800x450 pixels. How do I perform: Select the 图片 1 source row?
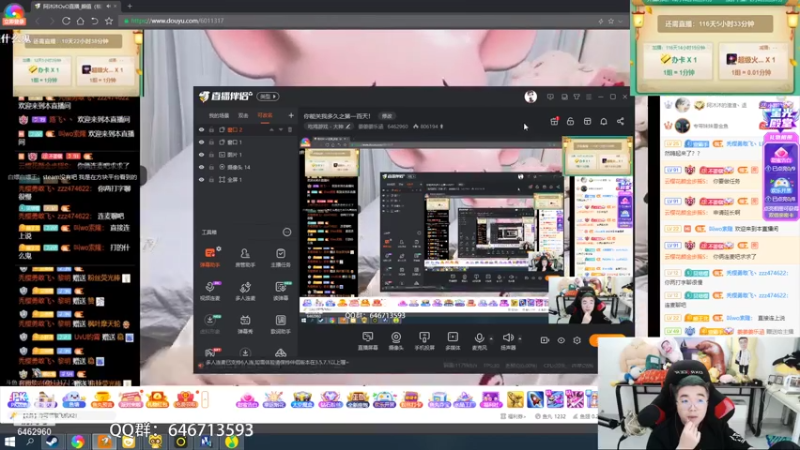(x=246, y=155)
